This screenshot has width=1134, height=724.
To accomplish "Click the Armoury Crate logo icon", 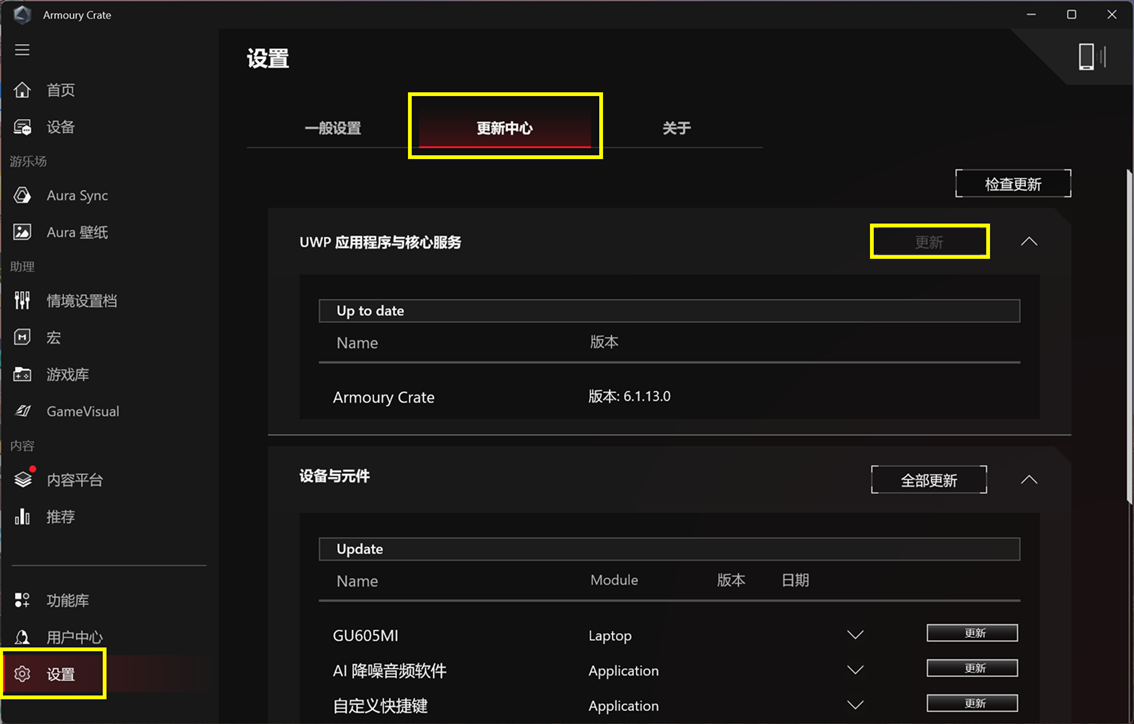I will tap(22, 14).
